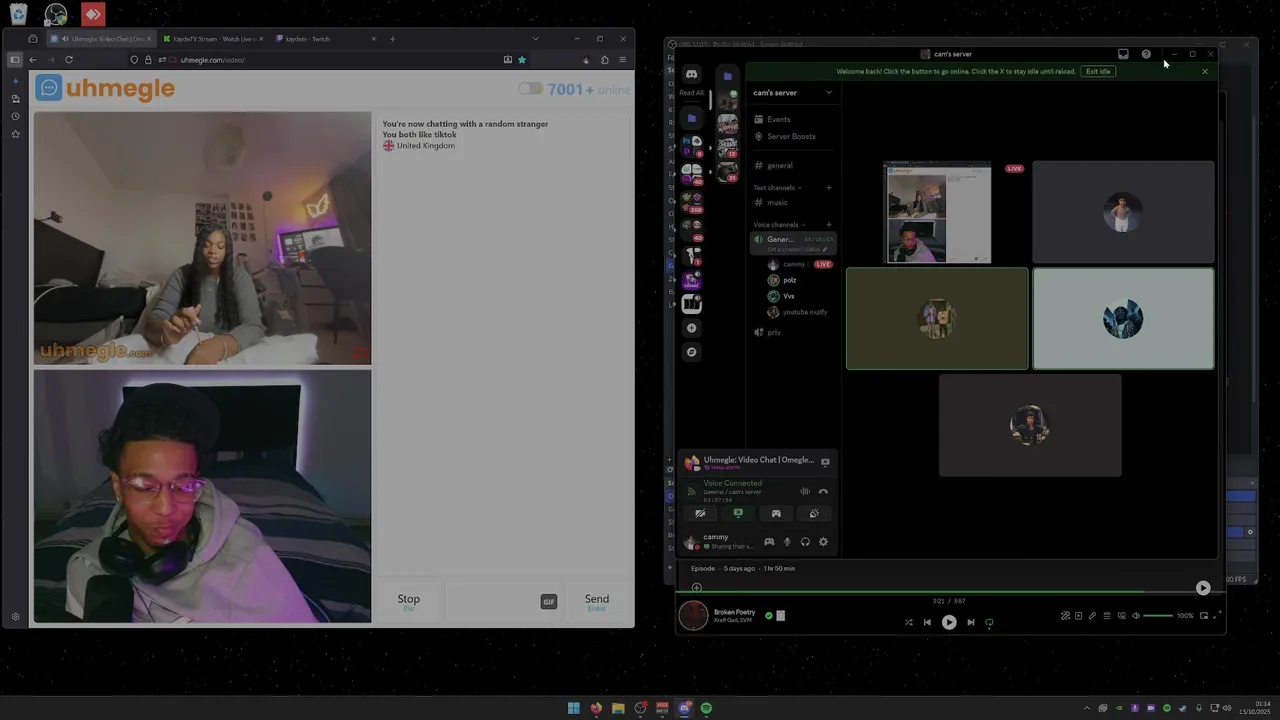Click the Send button in Uhmegle chat
Image resolution: width=1280 pixels, height=720 pixels.
pos(597,601)
